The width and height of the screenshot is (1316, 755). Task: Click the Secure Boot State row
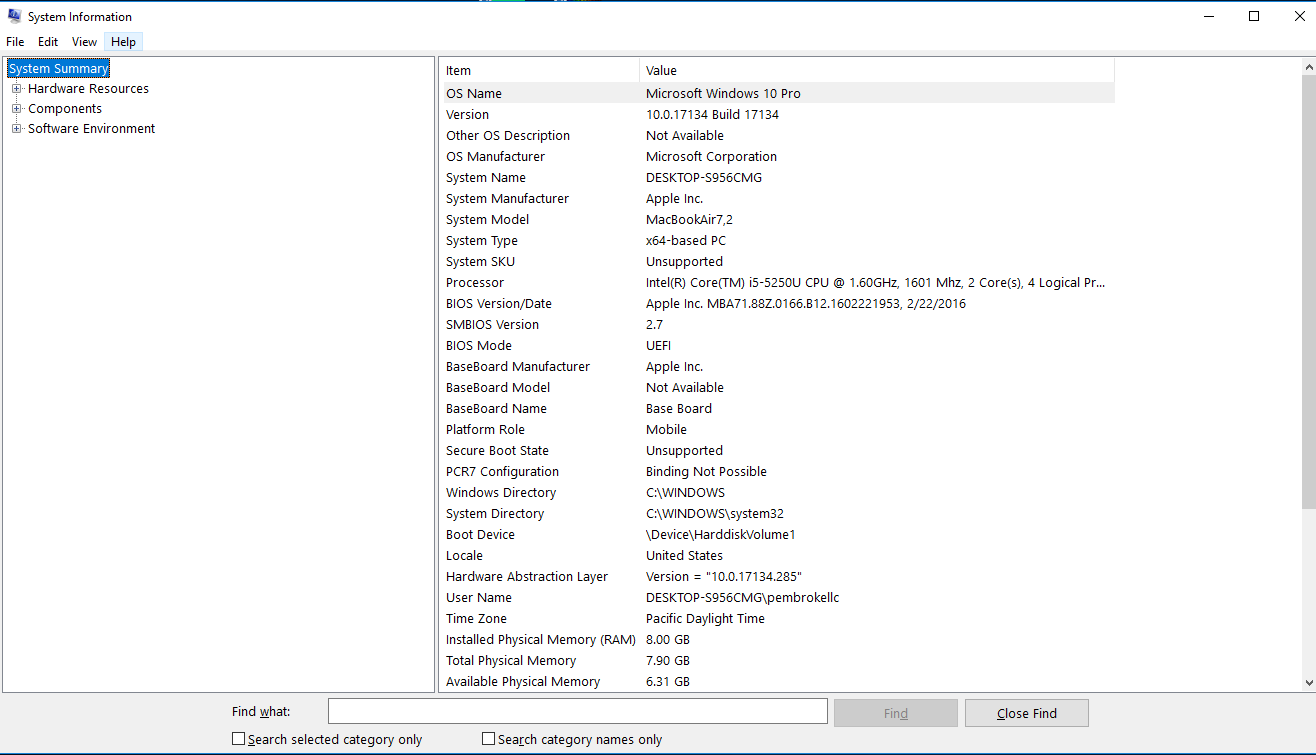pos(777,450)
